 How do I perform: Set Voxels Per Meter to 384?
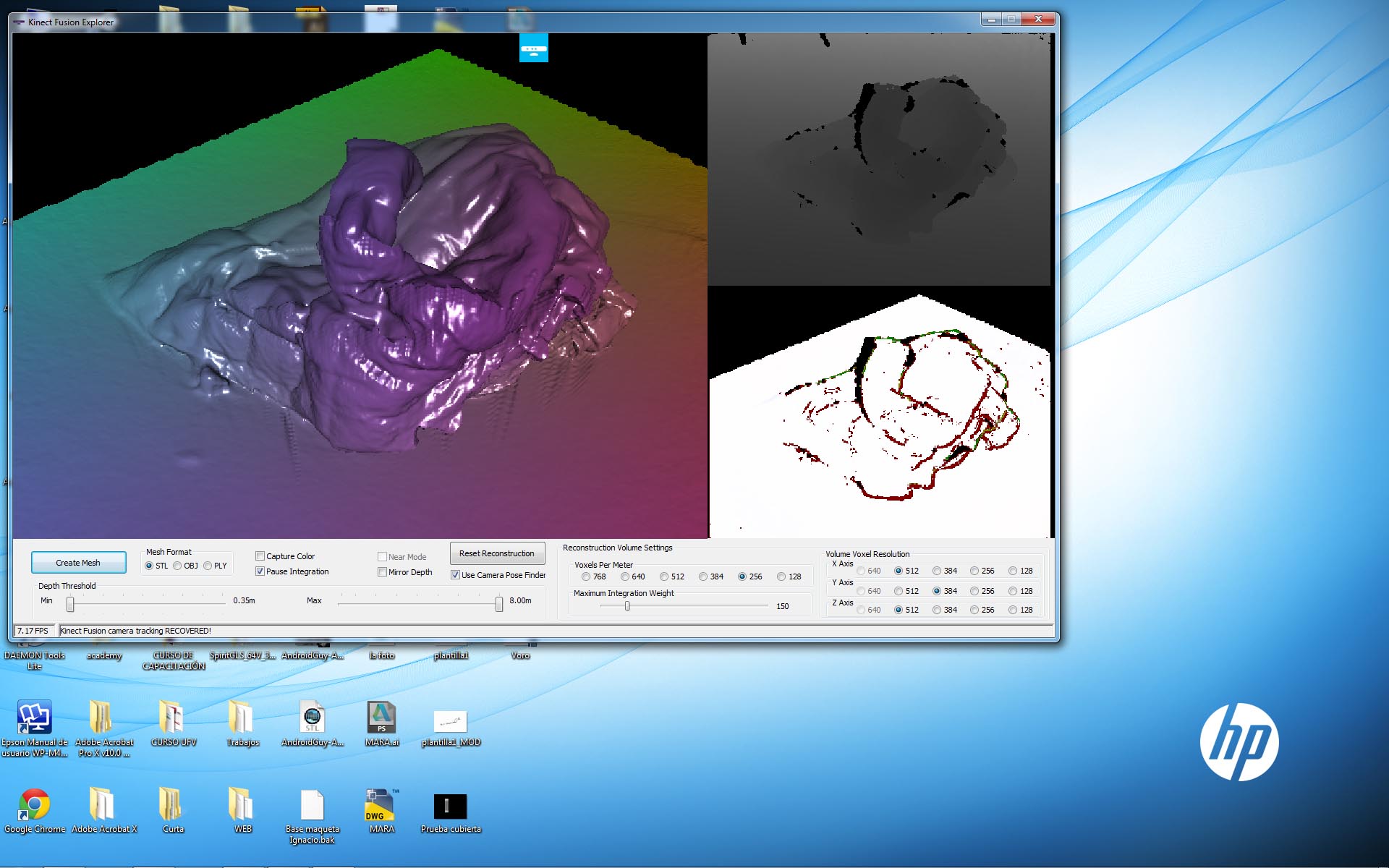(703, 576)
